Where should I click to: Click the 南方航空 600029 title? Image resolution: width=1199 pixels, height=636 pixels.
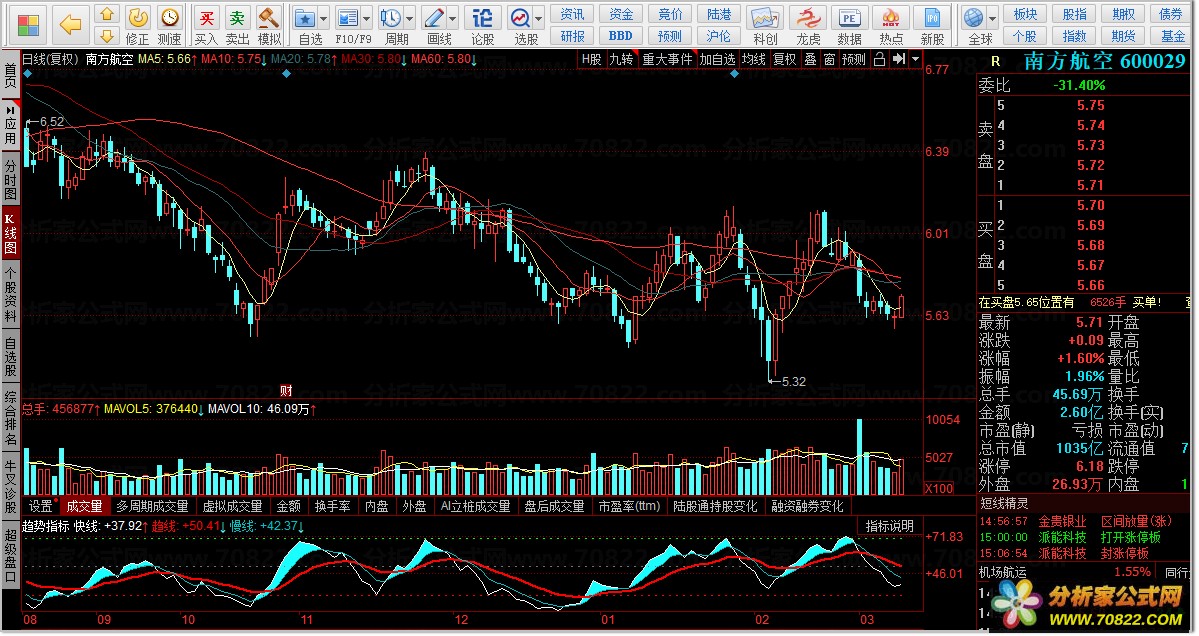[1104, 62]
